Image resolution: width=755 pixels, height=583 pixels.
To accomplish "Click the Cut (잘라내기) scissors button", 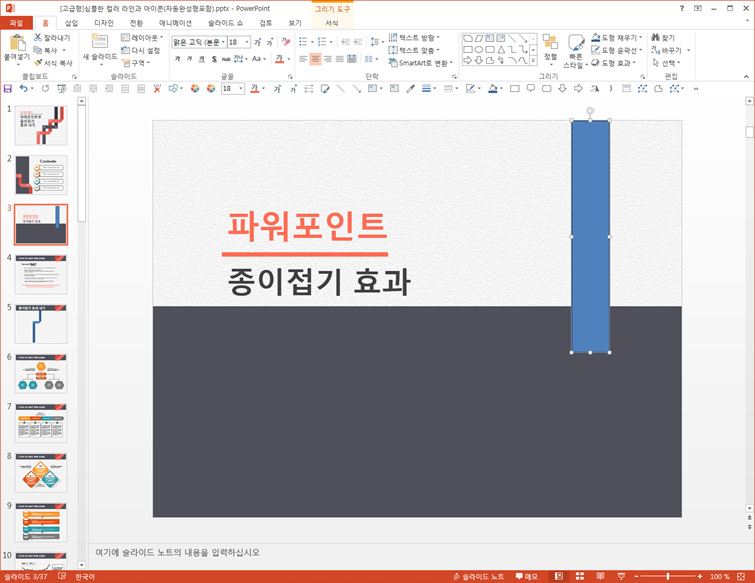I will pos(52,37).
